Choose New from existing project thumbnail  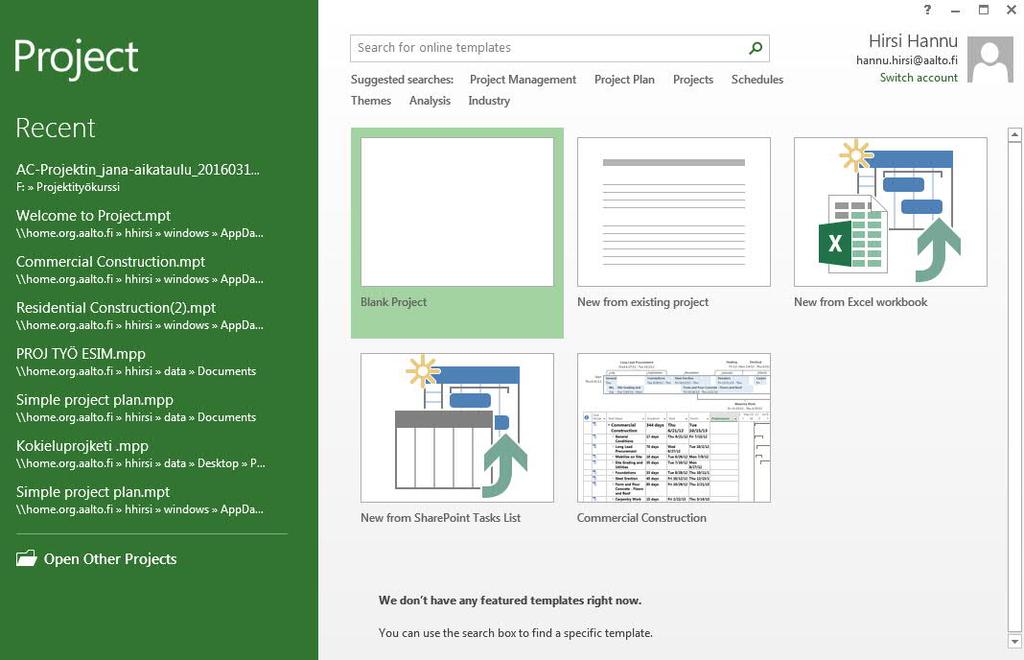[x=674, y=212]
